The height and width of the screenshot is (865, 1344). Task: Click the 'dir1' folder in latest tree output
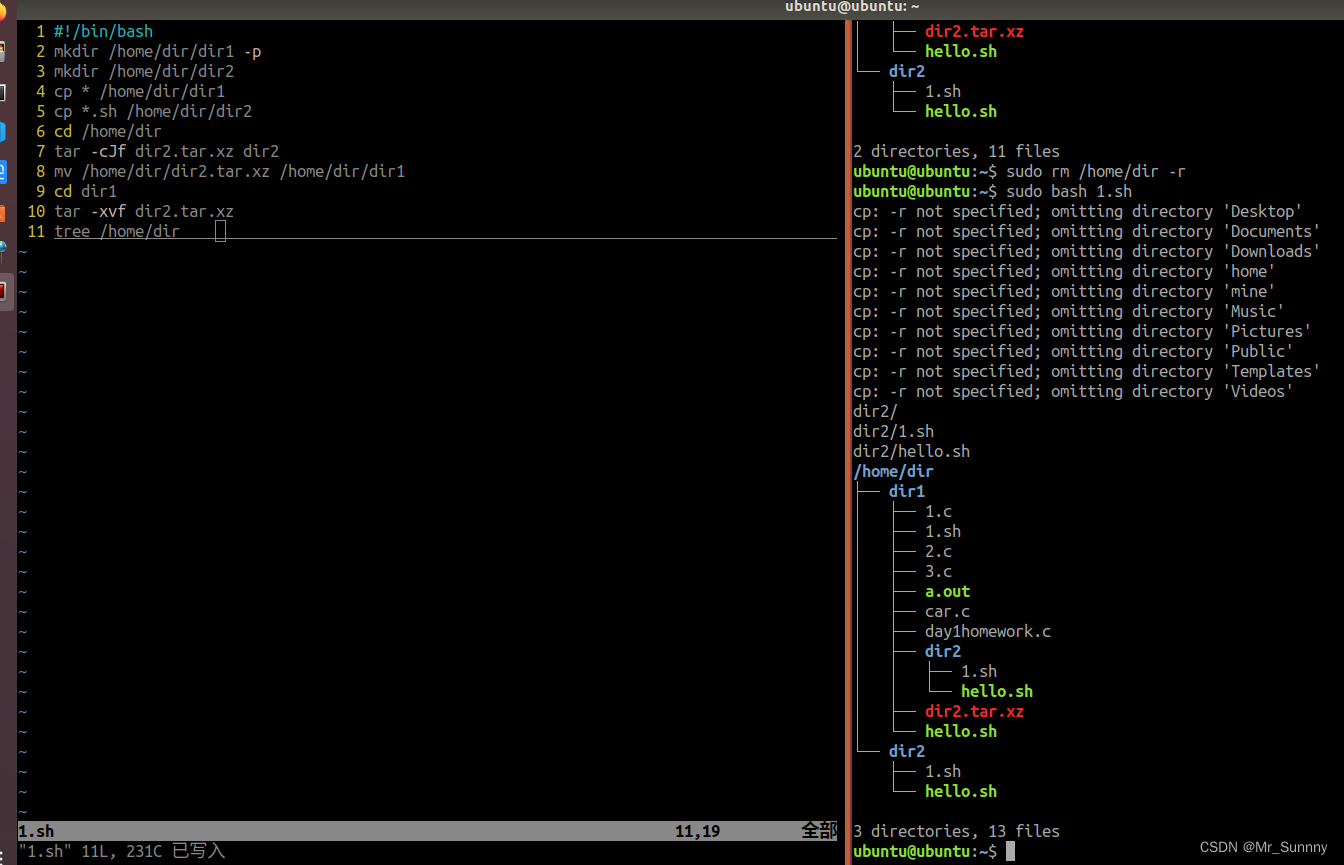[907, 491]
